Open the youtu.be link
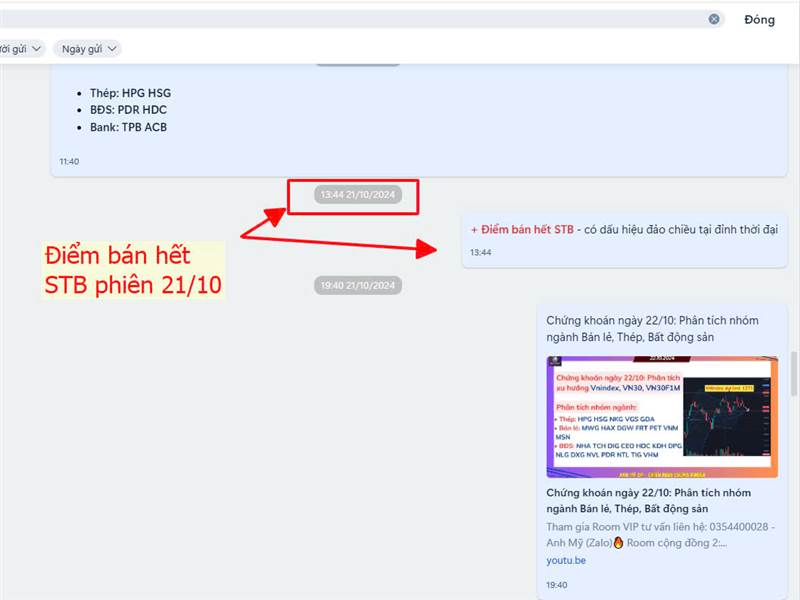Viewport: 800px width, 600px height. point(566,560)
